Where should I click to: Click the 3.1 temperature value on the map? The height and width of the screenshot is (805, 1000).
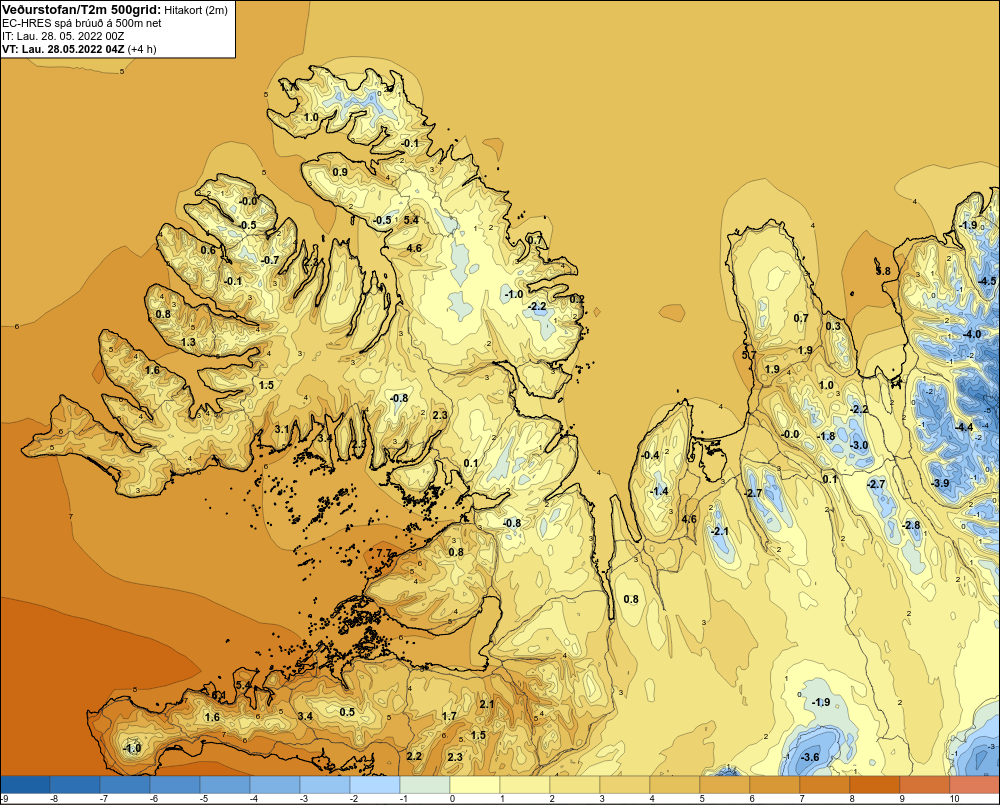pyautogui.click(x=282, y=429)
